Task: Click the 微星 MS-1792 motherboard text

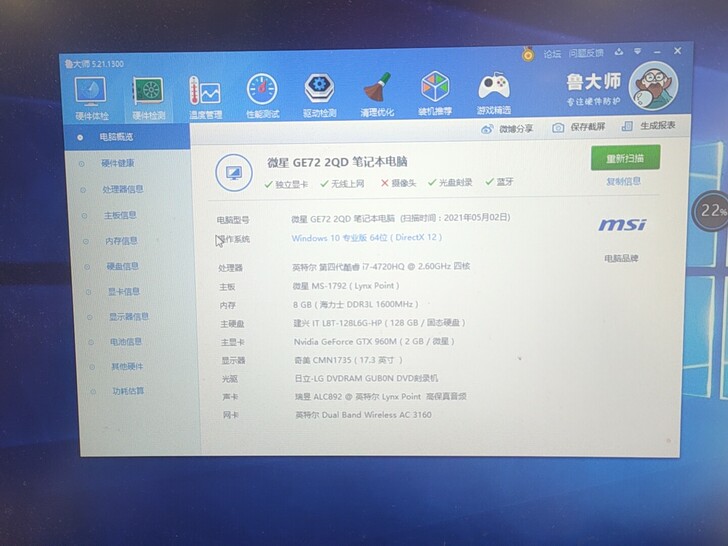Action: pos(346,286)
